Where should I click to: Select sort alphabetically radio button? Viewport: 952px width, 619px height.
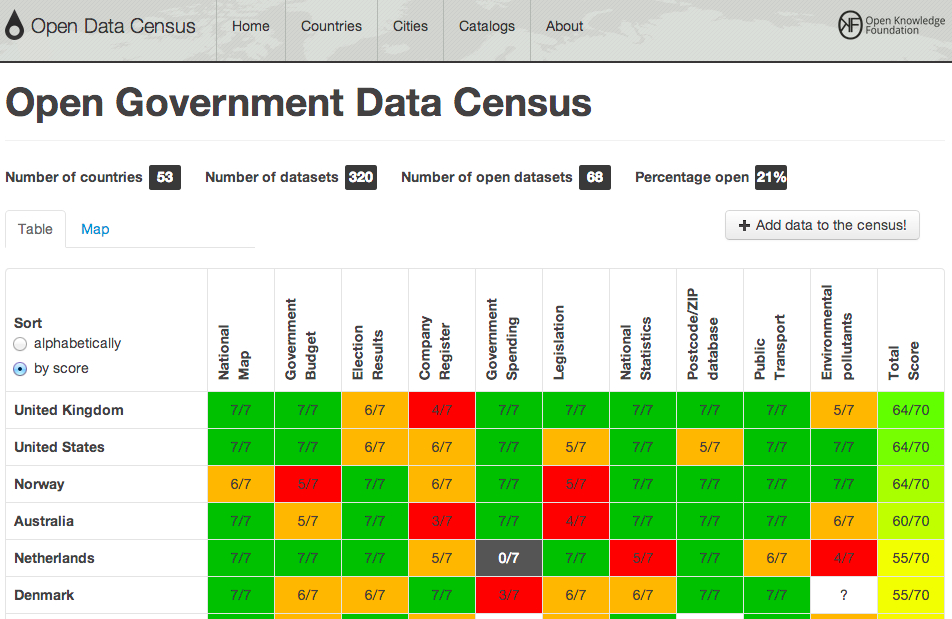click(20, 344)
